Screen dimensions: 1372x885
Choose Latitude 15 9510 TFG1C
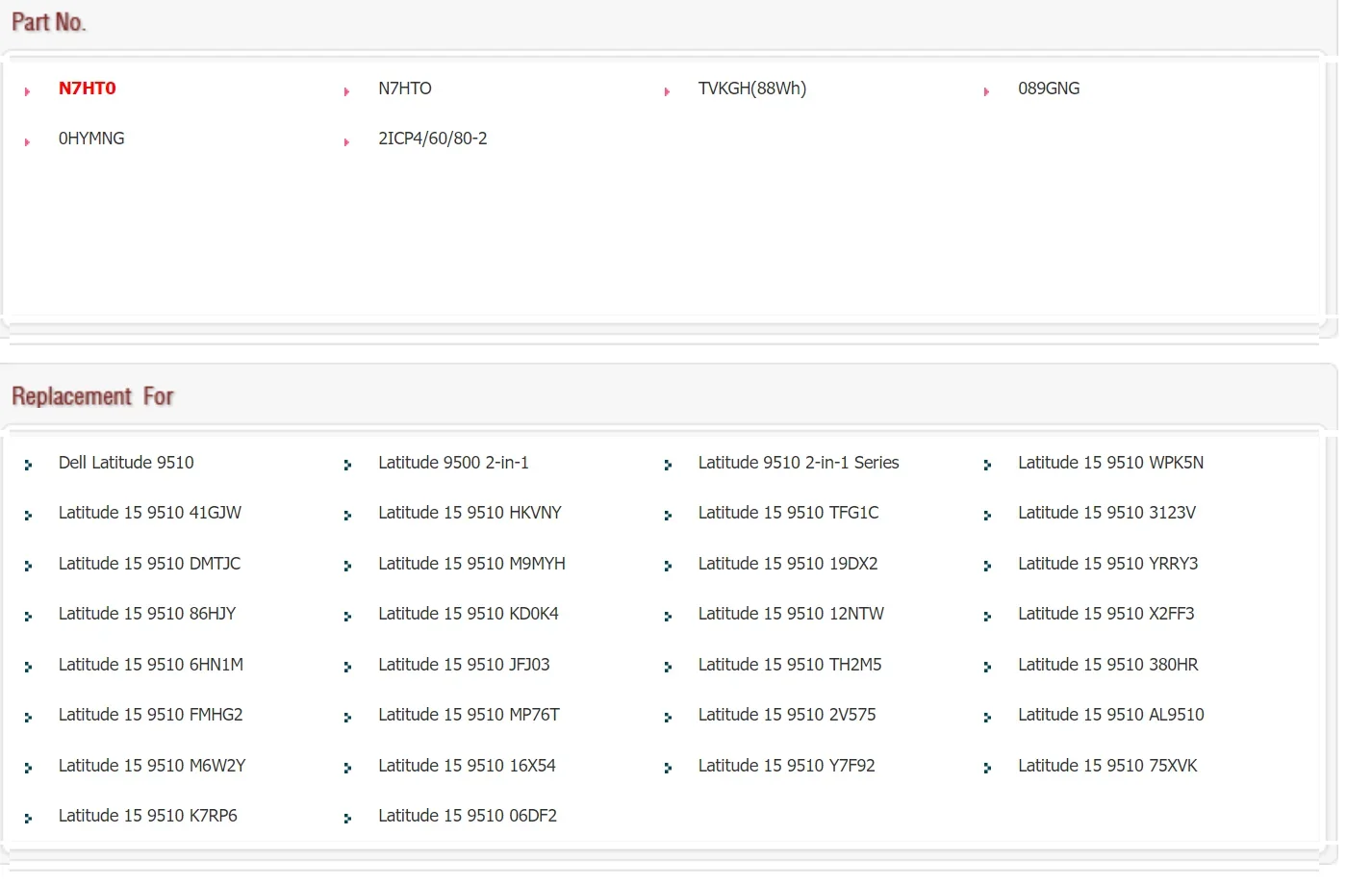(789, 513)
